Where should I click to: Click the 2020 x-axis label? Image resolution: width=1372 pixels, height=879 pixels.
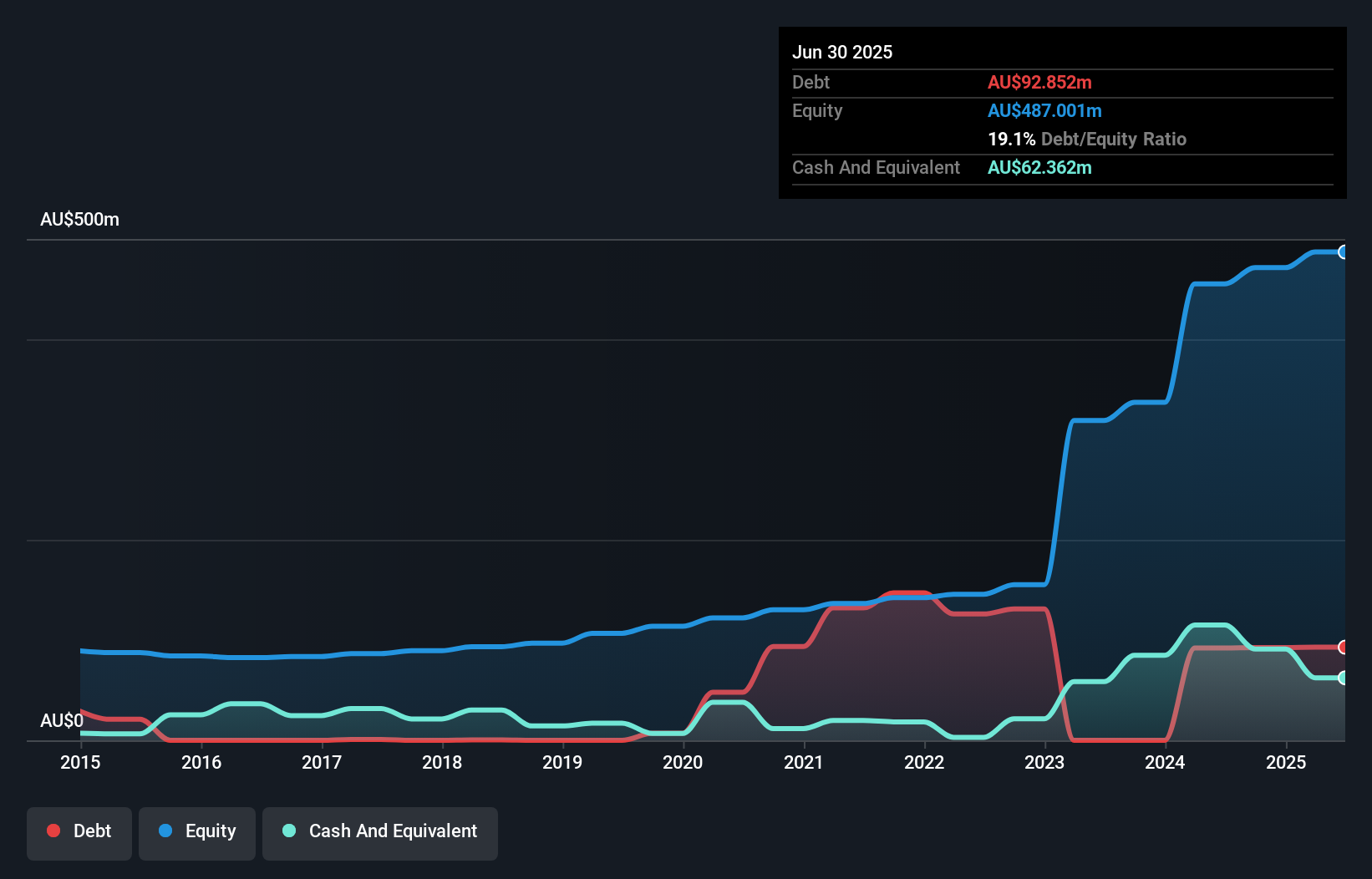pos(683,762)
